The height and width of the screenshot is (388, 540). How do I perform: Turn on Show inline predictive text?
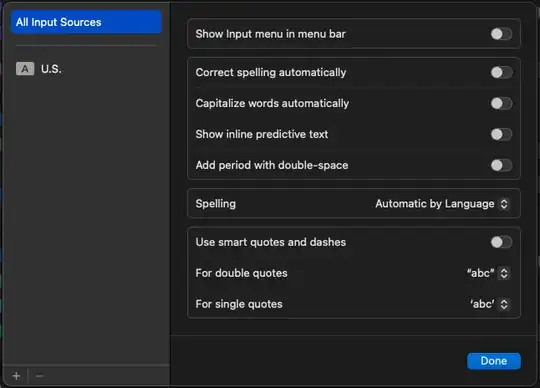point(501,134)
